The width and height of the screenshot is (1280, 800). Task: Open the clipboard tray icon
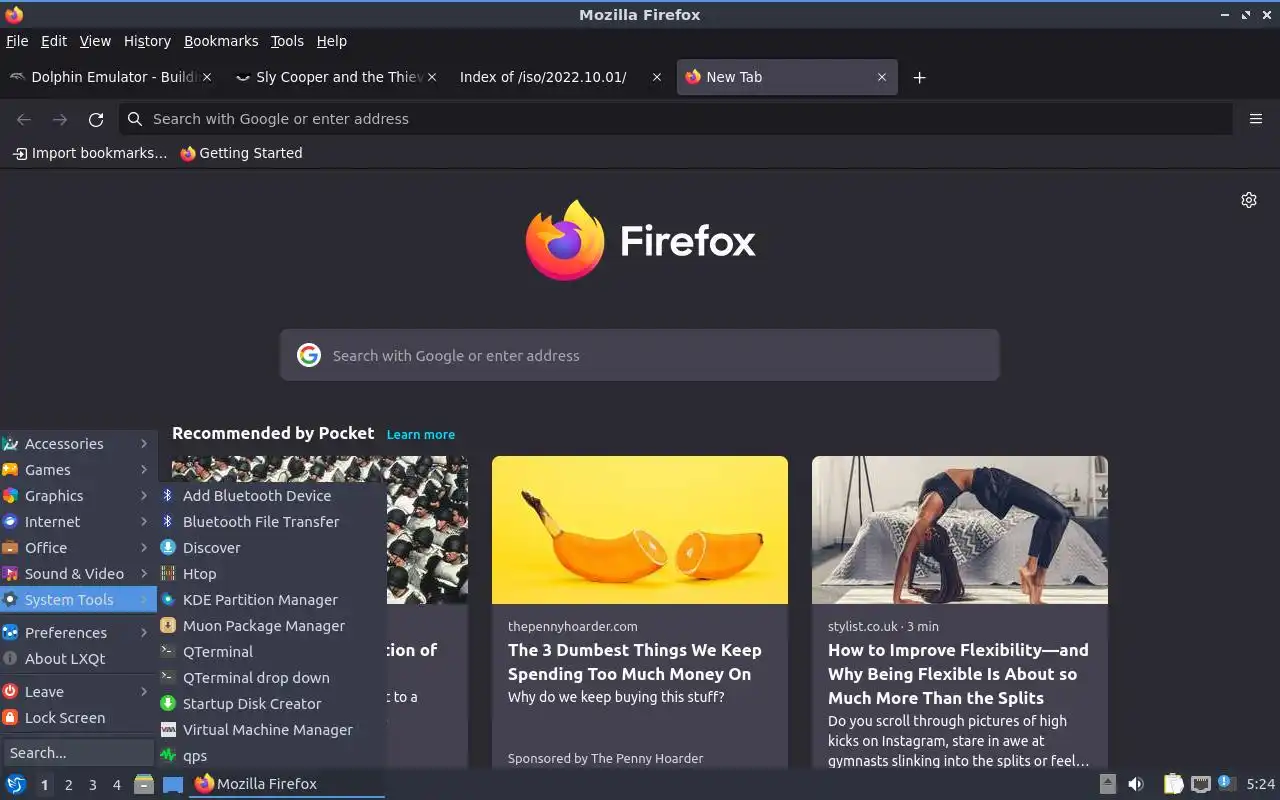click(x=1173, y=784)
